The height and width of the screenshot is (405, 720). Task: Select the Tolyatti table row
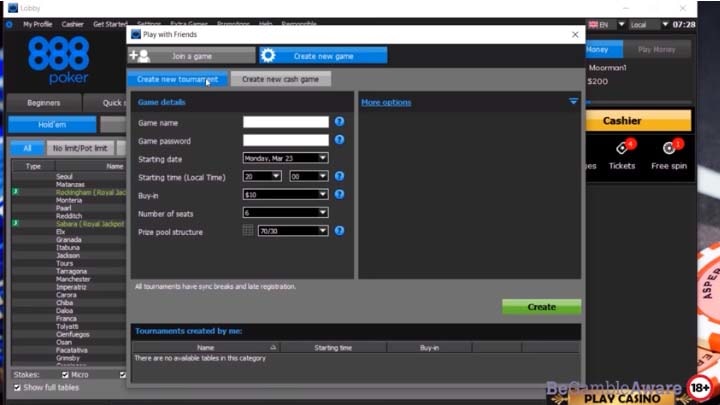tap(69, 326)
